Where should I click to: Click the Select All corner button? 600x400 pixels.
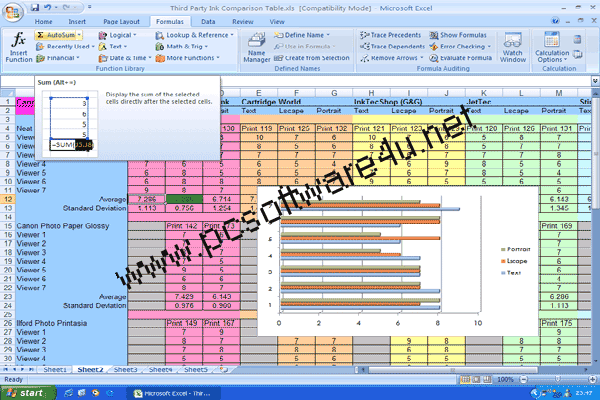pos(8,93)
